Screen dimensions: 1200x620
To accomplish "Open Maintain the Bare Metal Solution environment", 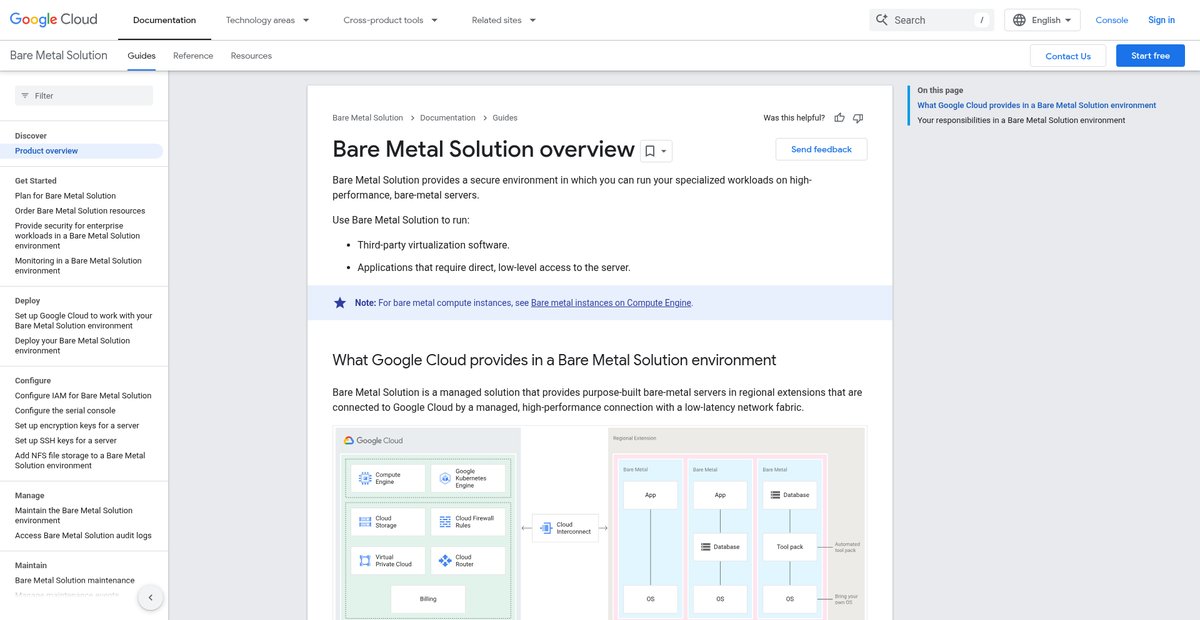I will [74, 516].
